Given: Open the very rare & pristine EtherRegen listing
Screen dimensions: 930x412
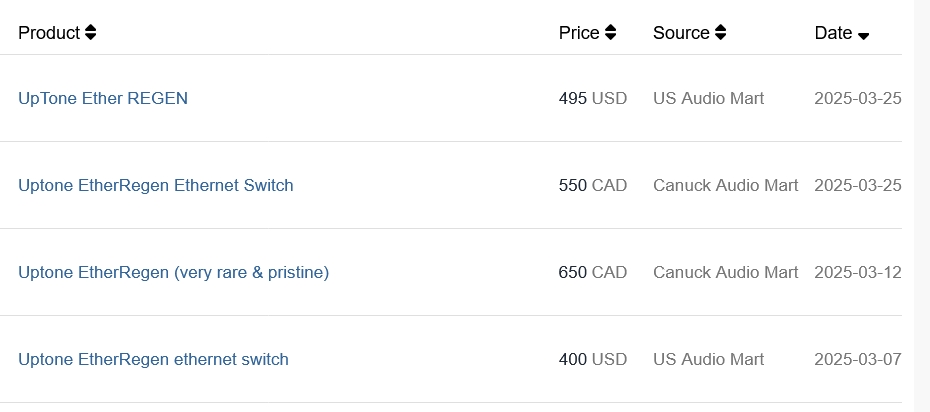Looking at the screenshot, I should pyautogui.click(x=173, y=272).
